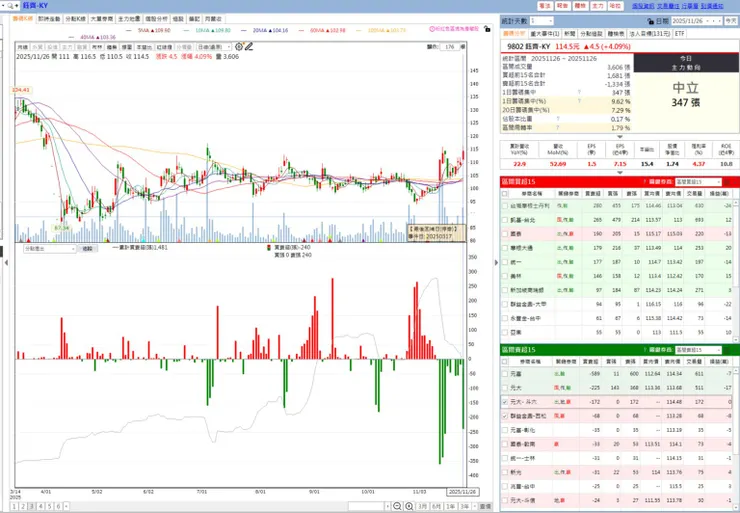Collapse the panel with left-edge arrow

pyautogui.click(x=6, y=262)
